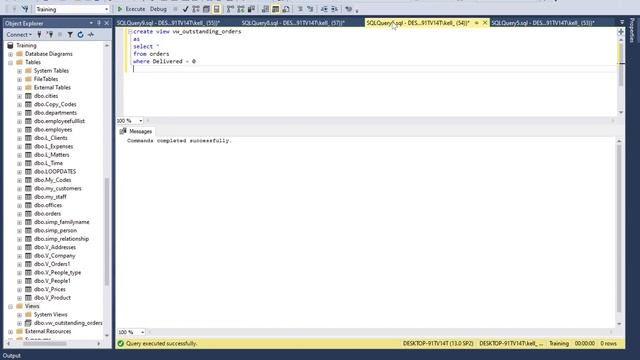640x360 pixels.
Task: Switch to SQLQuery5.sql tab
Action: click(543, 23)
